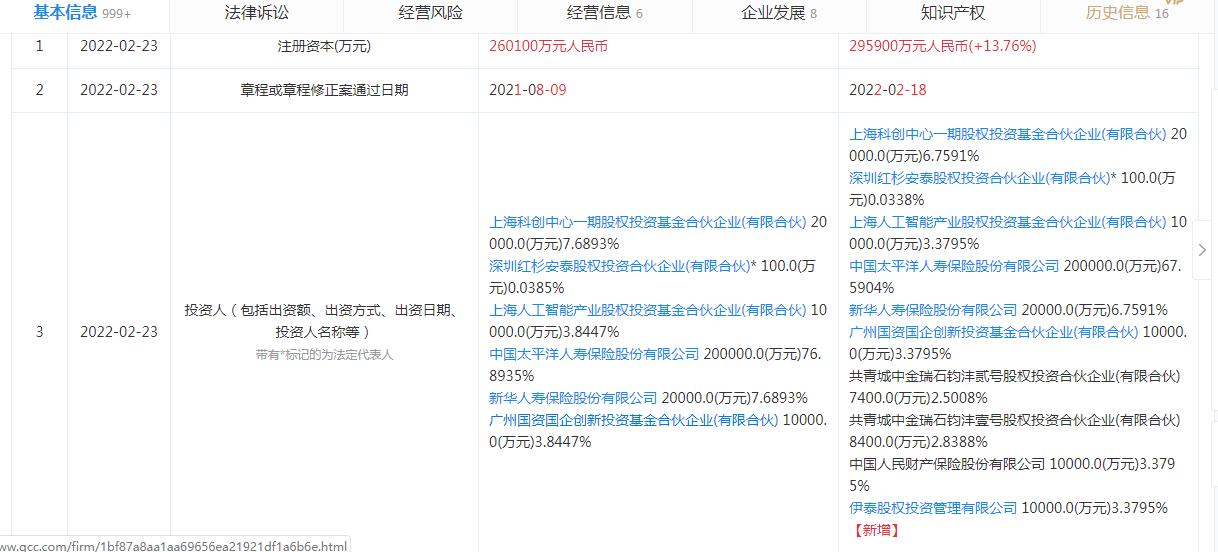Select date 2022-02-18
The height and width of the screenshot is (552, 1218).
click(888, 90)
